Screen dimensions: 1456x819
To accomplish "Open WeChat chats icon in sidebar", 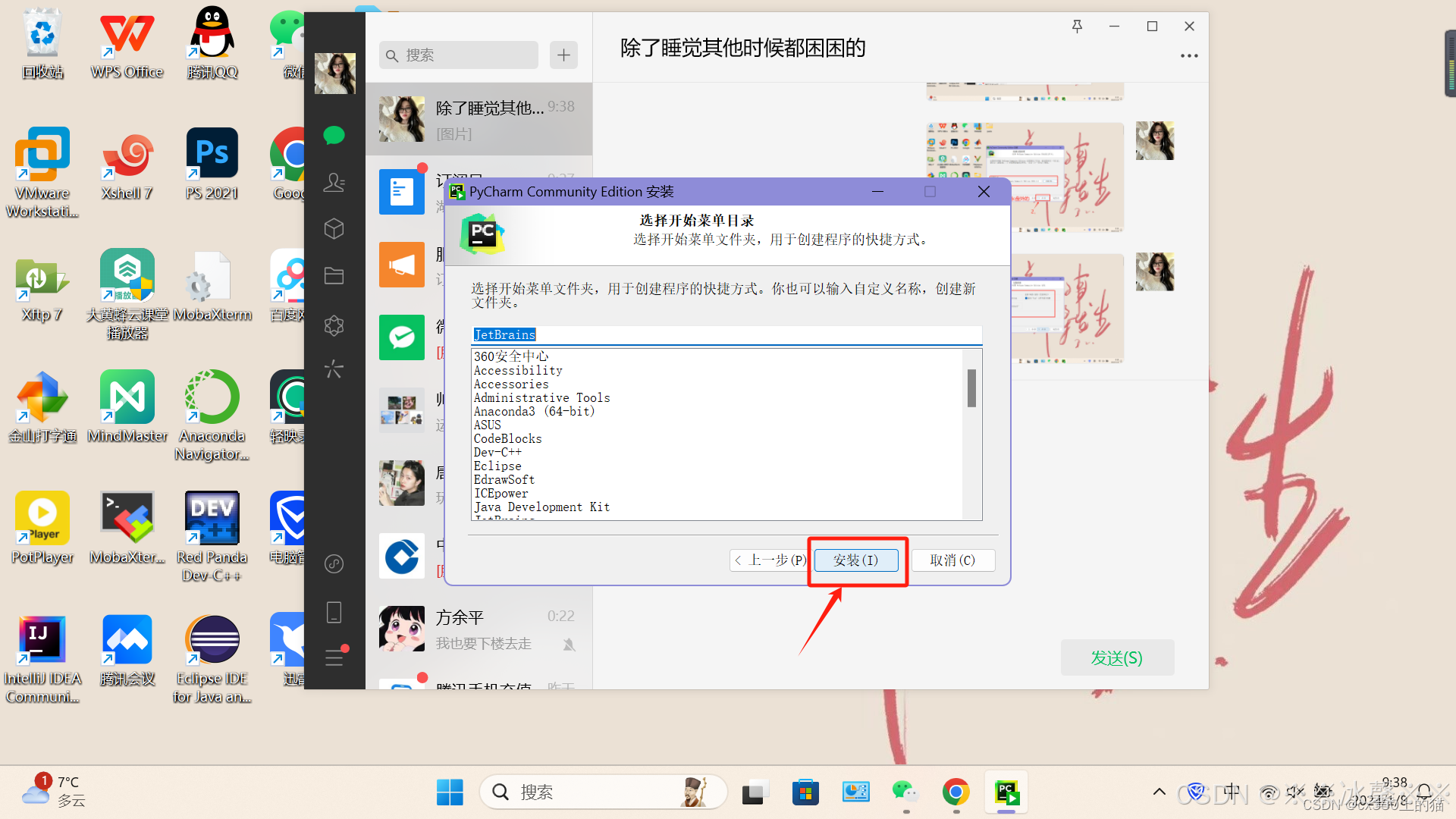I will [334, 136].
